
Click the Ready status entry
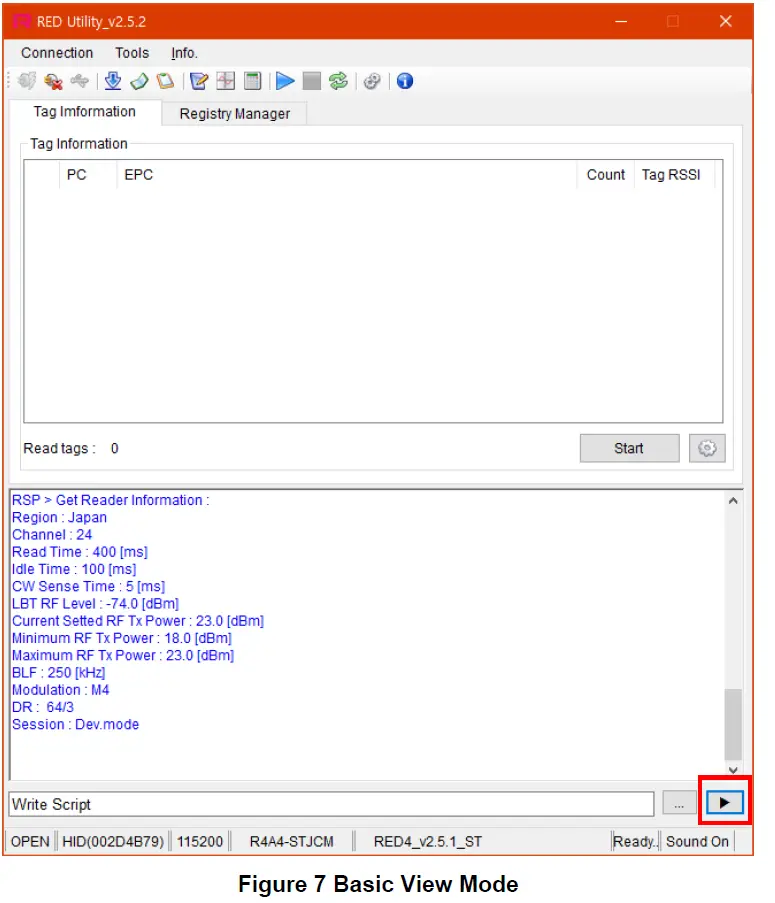coord(634,841)
